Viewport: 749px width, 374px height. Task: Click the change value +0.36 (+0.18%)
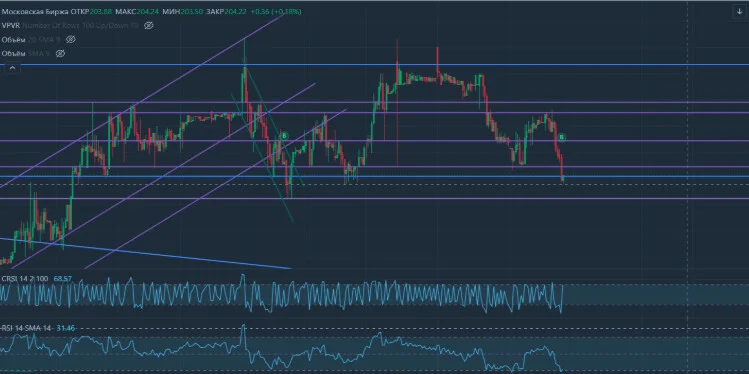(x=276, y=11)
